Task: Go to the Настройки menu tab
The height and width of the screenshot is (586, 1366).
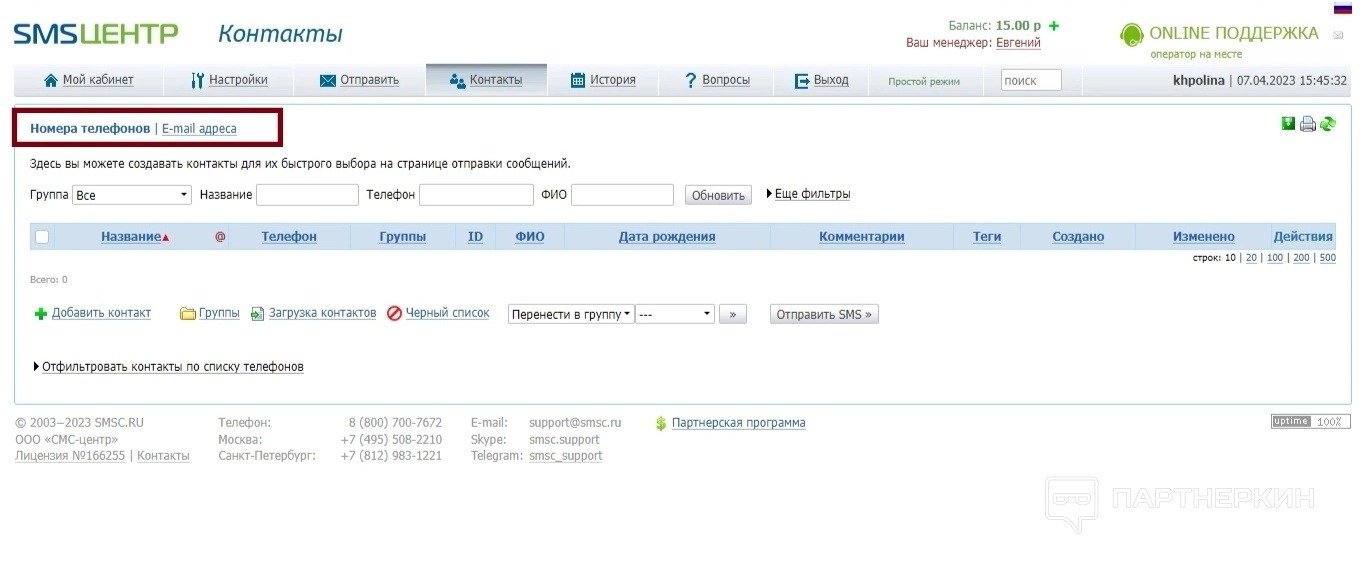Action: tap(229, 80)
